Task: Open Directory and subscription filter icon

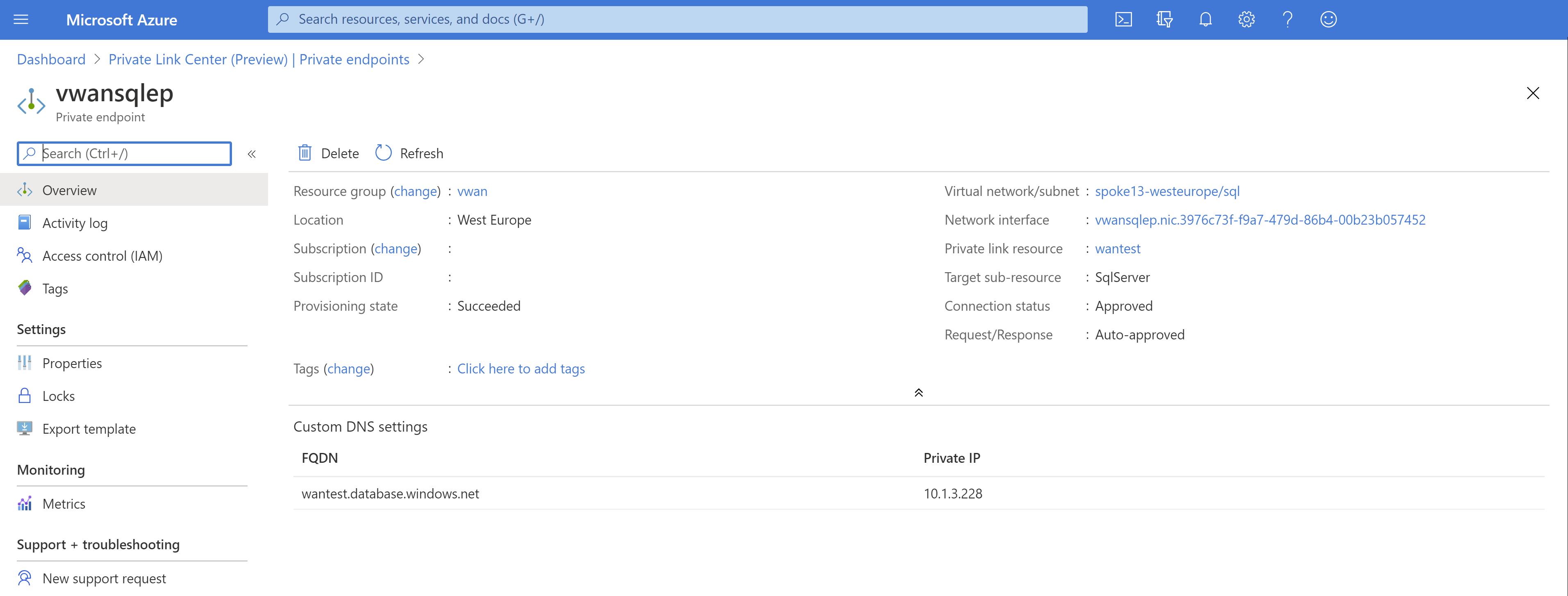Action: (1164, 20)
